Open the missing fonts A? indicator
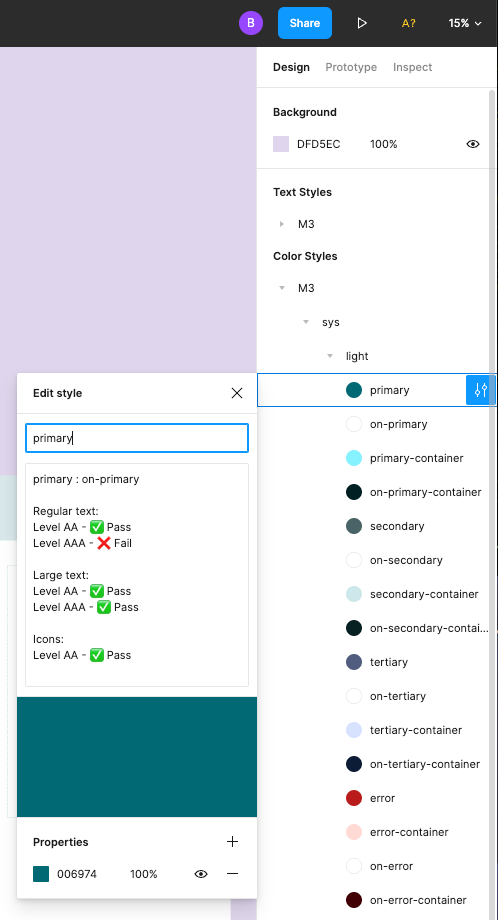 tap(408, 23)
